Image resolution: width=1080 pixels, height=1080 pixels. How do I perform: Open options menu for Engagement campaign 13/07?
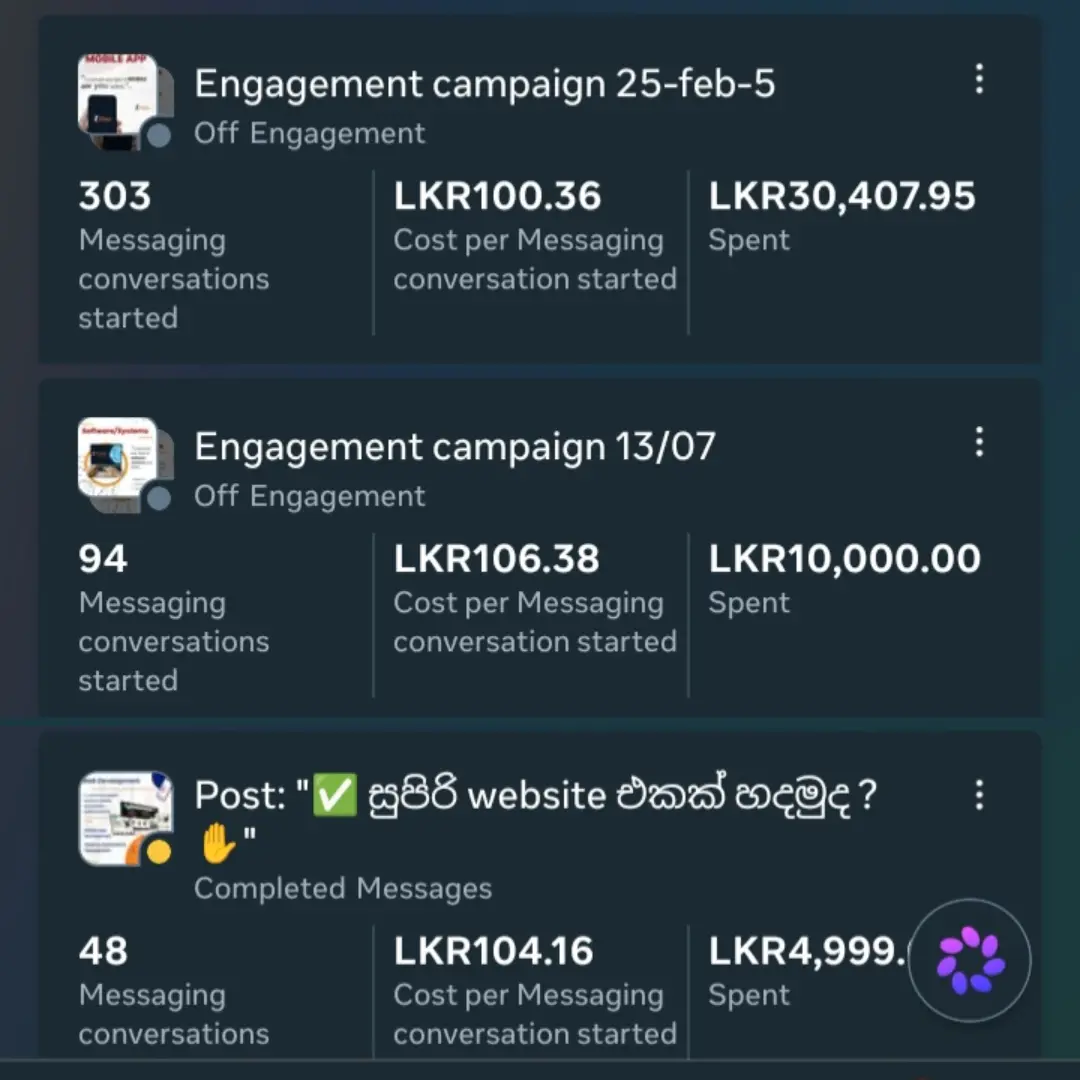[979, 442]
